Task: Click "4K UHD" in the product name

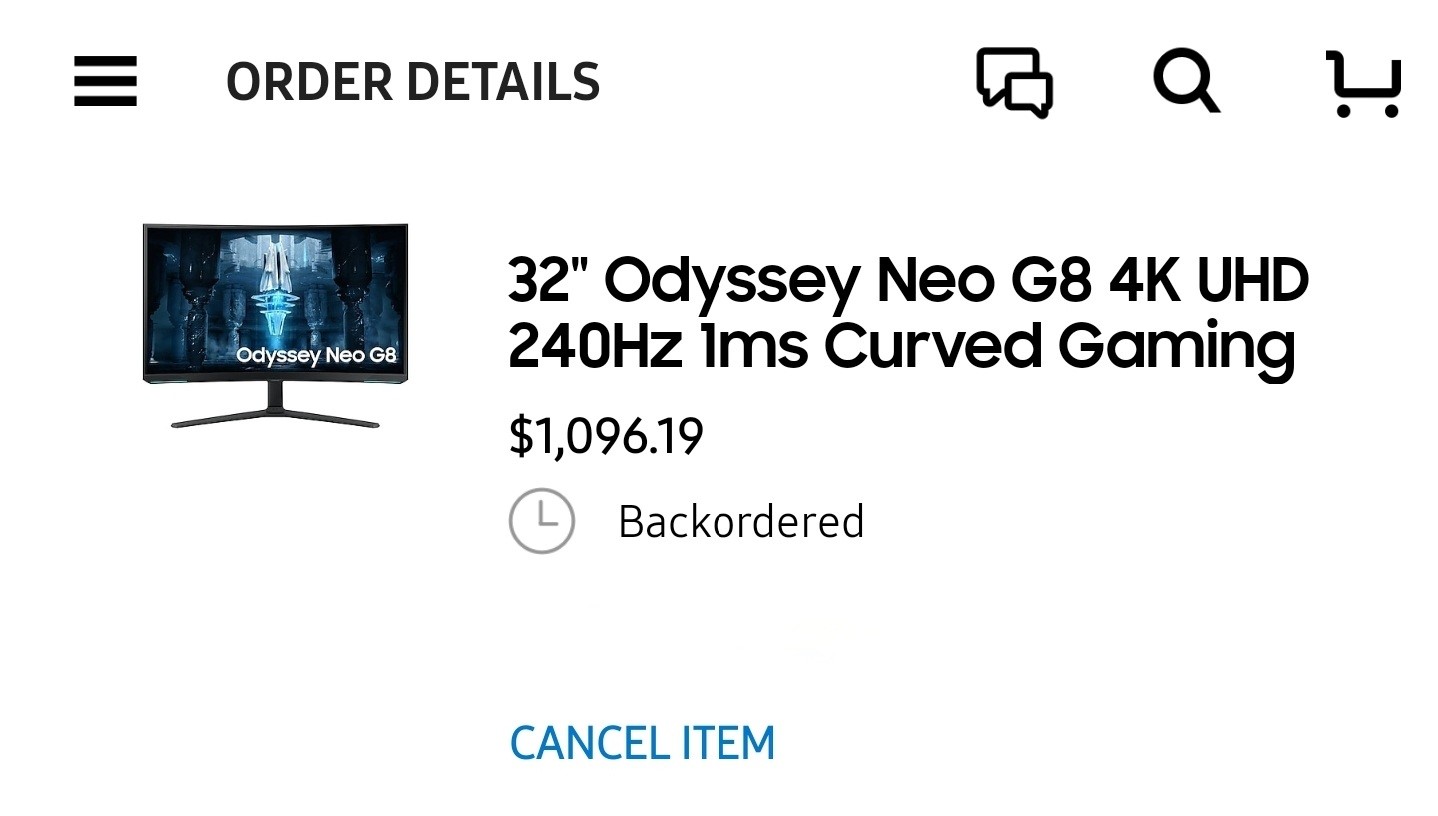Action: [1208, 280]
